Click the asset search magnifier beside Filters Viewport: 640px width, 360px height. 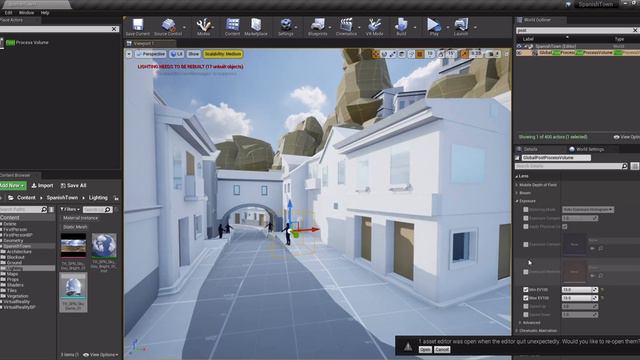pos(107,209)
